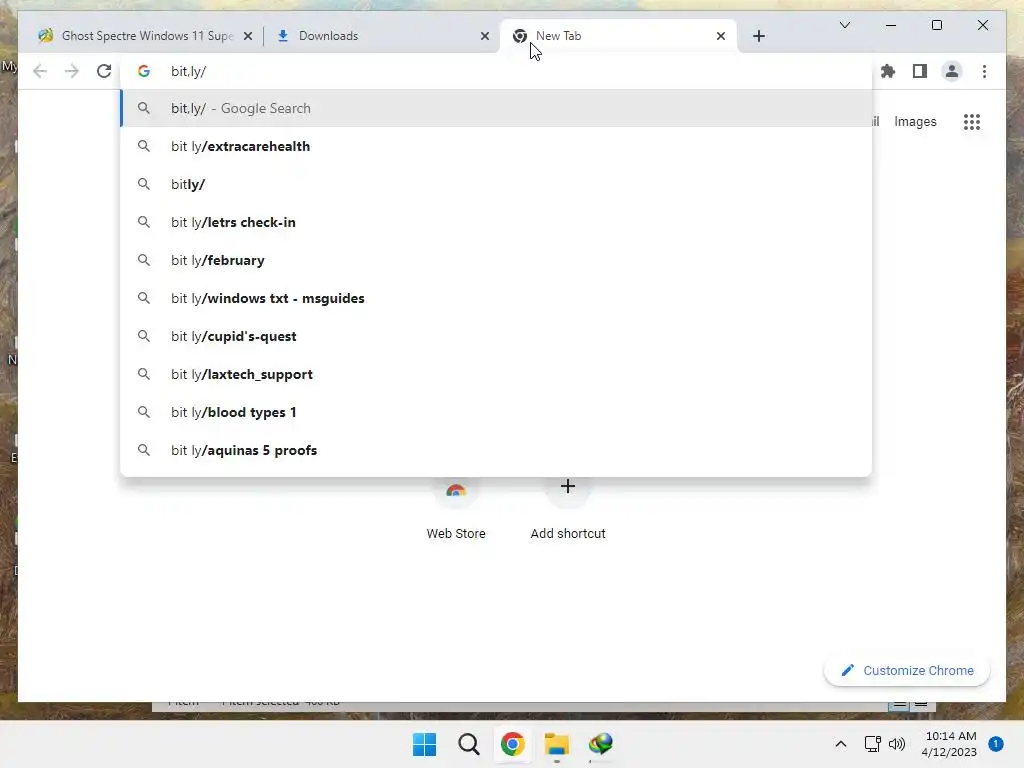The height and width of the screenshot is (768, 1024).
Task: Toggle the Chrome side panel icon
Action: [920, 71]
